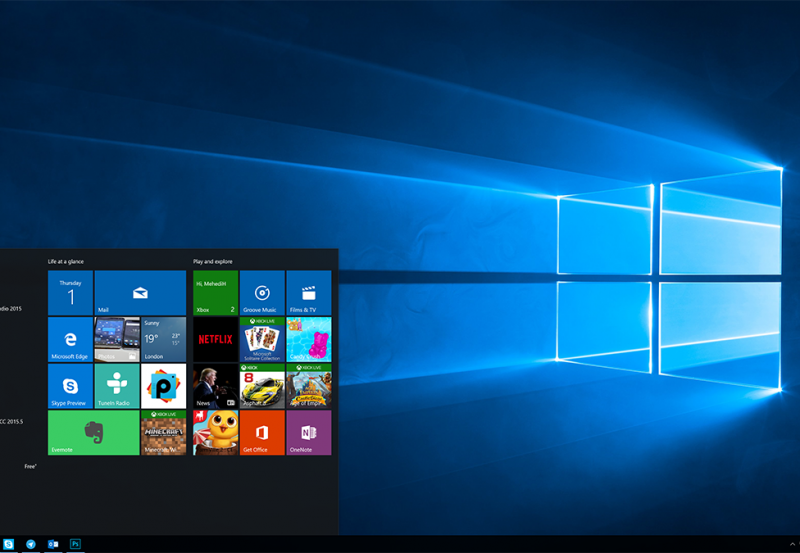The width and height of the screenshot is (800, 553).
Task: Launch Microsoft Edge from Start tiles
Action: tap(70, 339)
